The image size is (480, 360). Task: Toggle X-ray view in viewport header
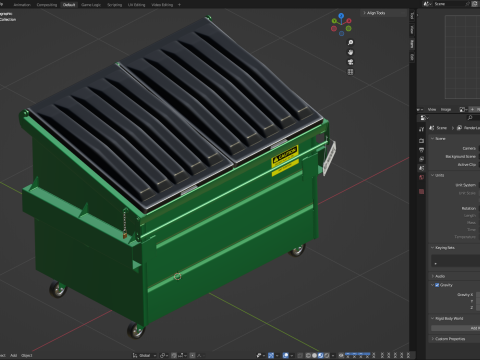point(300,355)
